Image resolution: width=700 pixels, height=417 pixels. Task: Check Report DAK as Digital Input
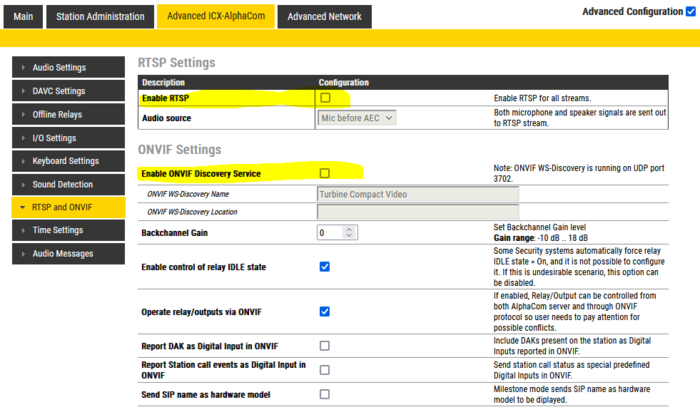325,345
